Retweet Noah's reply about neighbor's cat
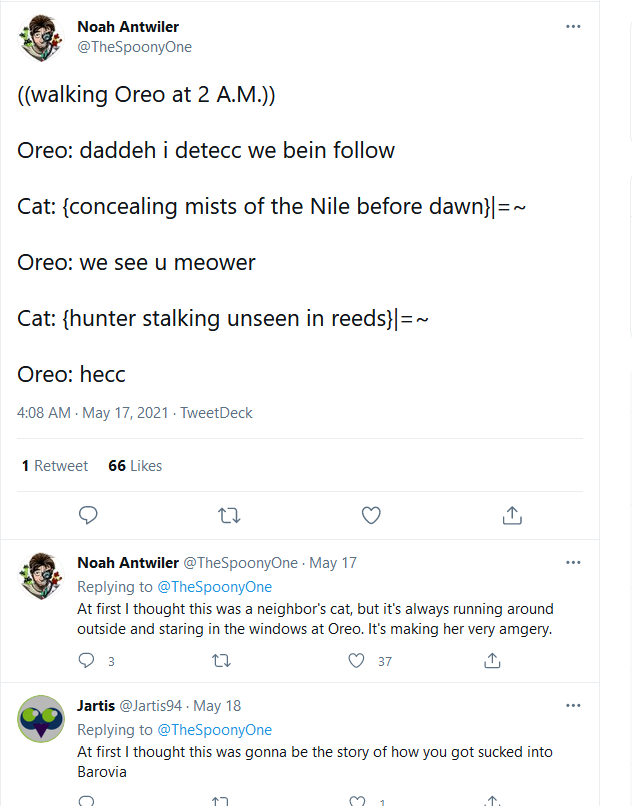Viewport: 632px width, 806px height. click(x=222, y=661)
